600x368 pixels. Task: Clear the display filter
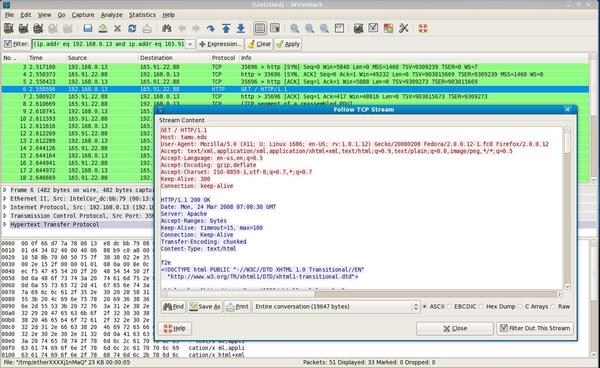pyautogui.click(x=259, y=44)
